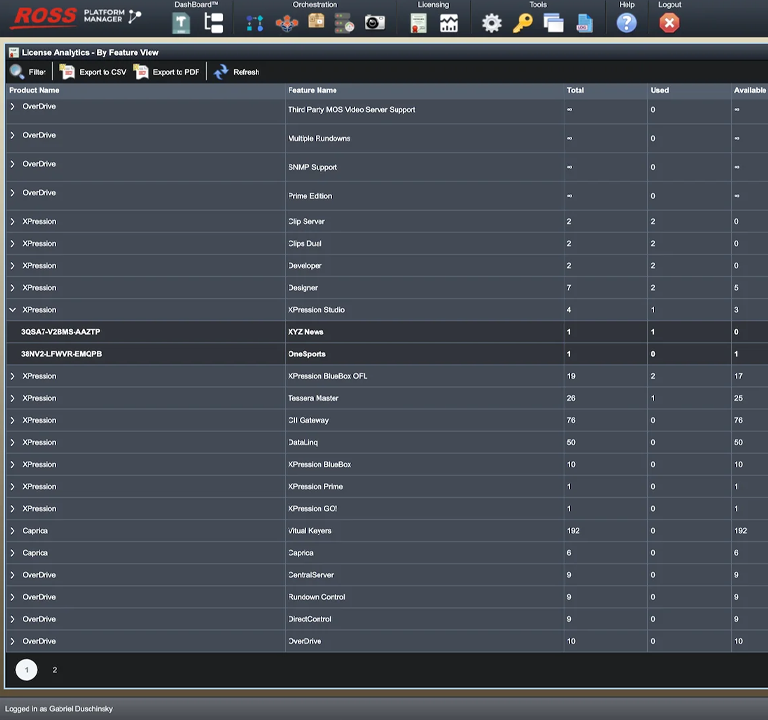768x720 pixels.
Task: Open the orange cluster Orchestration icon
Action: (287, 23)
